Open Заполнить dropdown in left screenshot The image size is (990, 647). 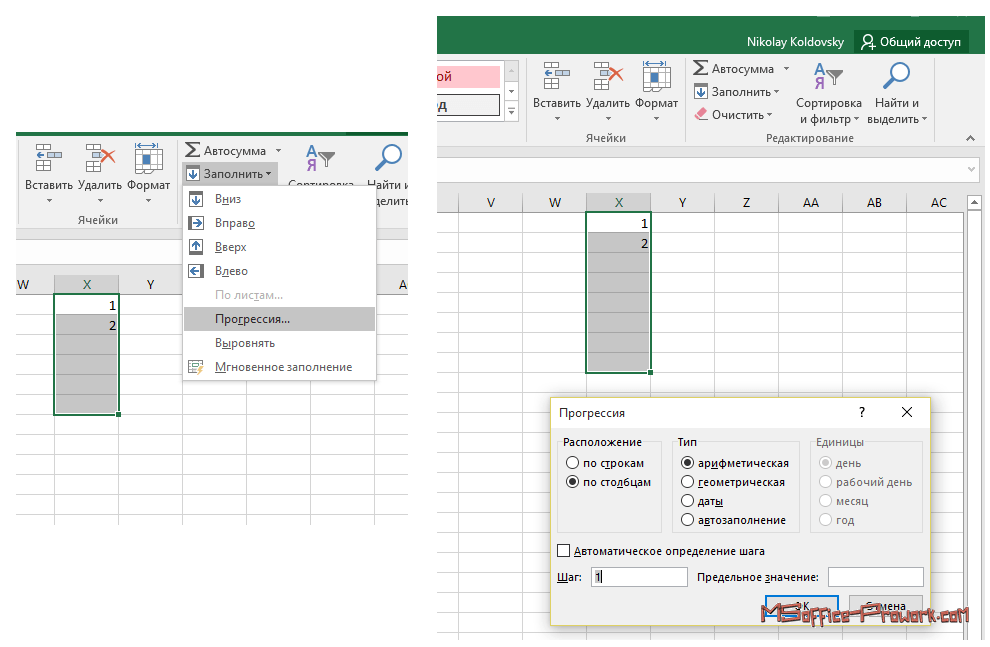point(230,174)
